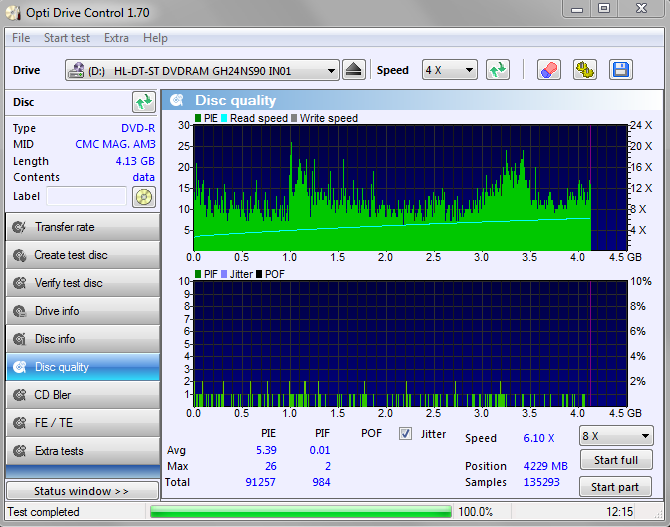Click the Samples value 135293
The width and height of the screenshot is (670, 527).
pos(541,482)
